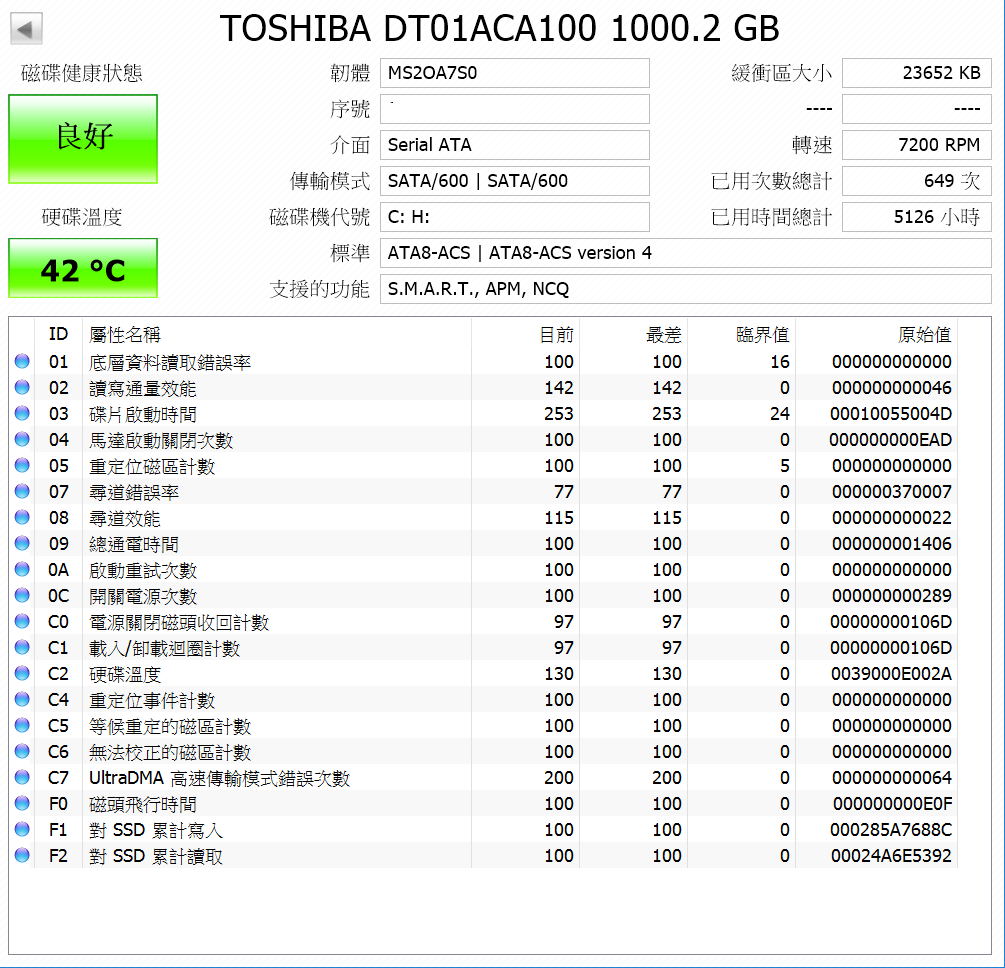Select the 馬達啟動關閉次數 attribute row

tap(484, 439)
